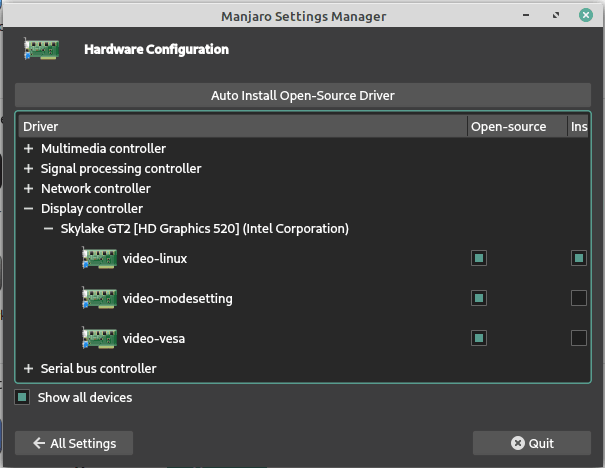Sort by the Open-source column header
This screenshot has height=468, width=605.
pyautogui.click(x=508, y=127)
